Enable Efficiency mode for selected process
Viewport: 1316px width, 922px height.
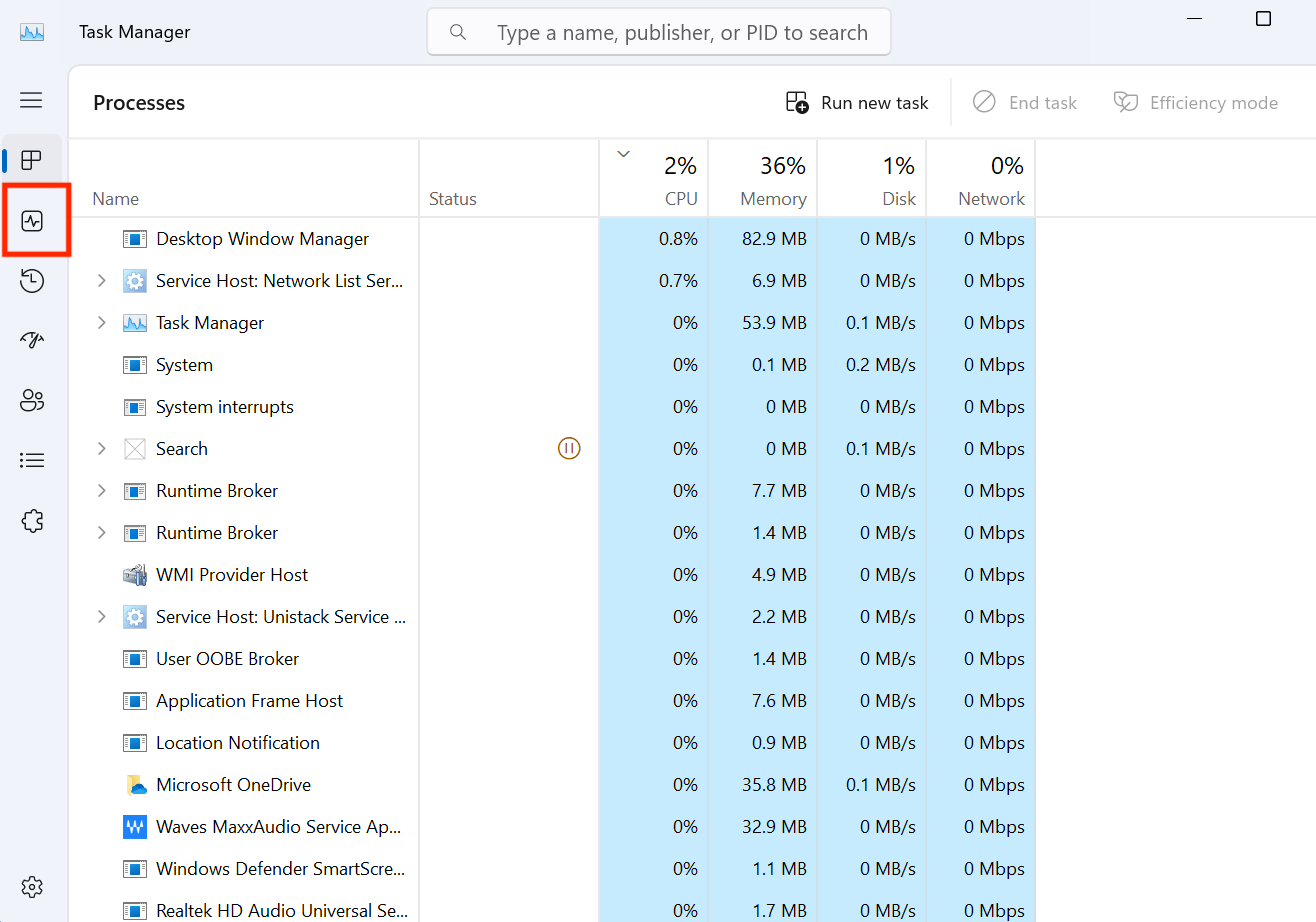[x=1196, y=102]
